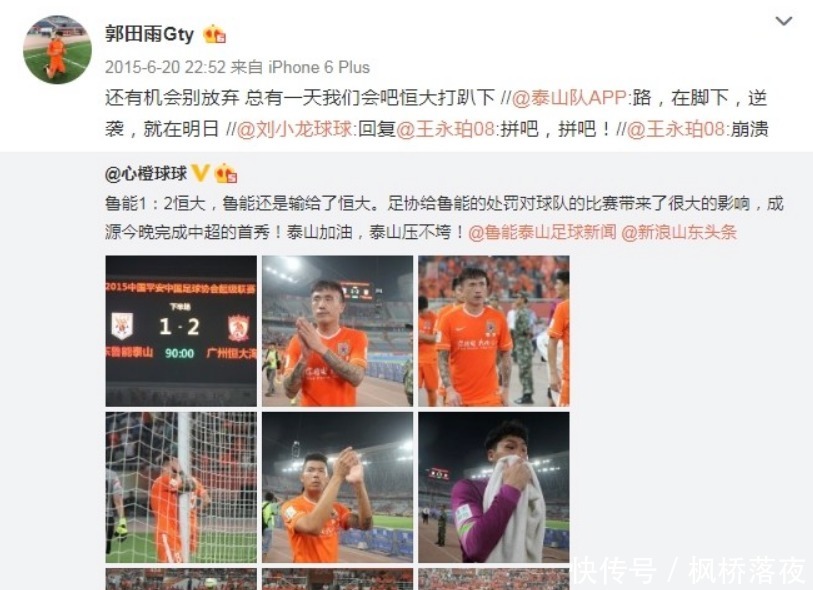This screenshot has height=590, width=813.
Task: Click the iPhone 6 Plus source link
Action: [x=319, y=67]
